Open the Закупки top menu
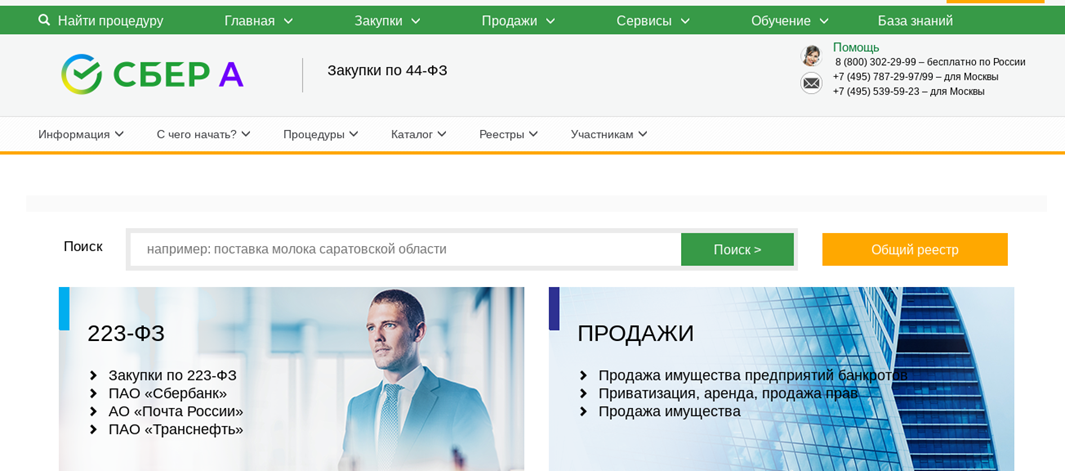Viewport: 1065px width, 471px height. 378,21
